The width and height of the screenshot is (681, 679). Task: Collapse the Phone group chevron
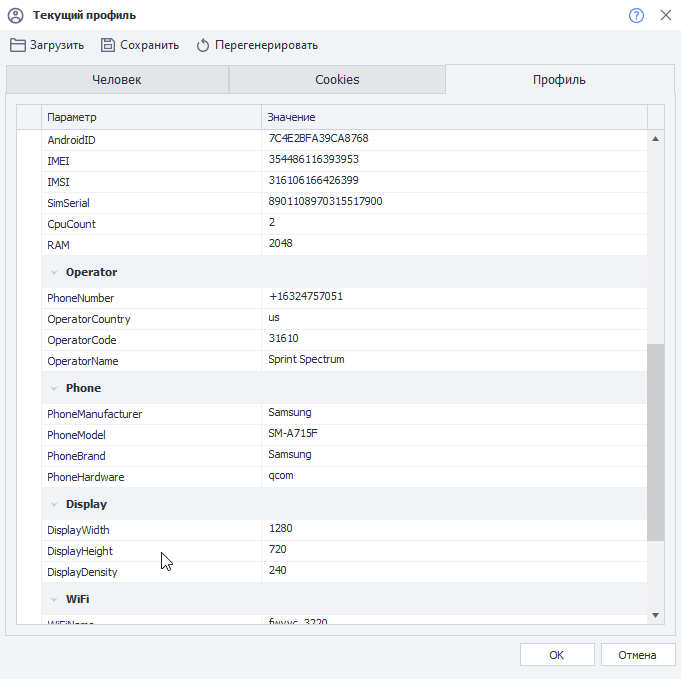coord(53,388)
